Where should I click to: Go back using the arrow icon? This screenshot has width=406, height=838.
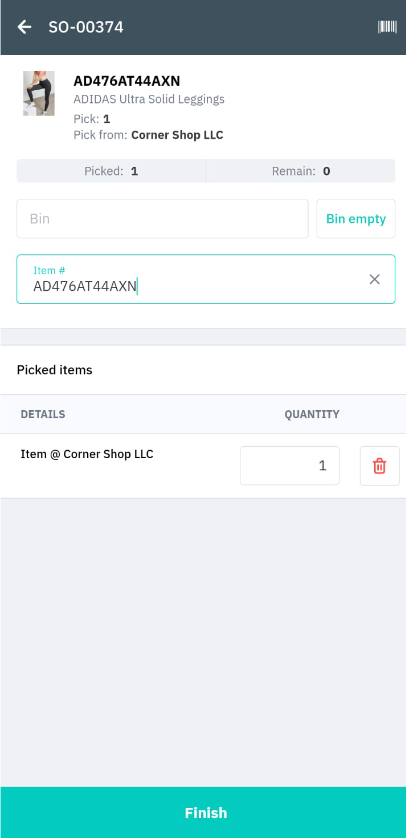[x=24, y=27]
